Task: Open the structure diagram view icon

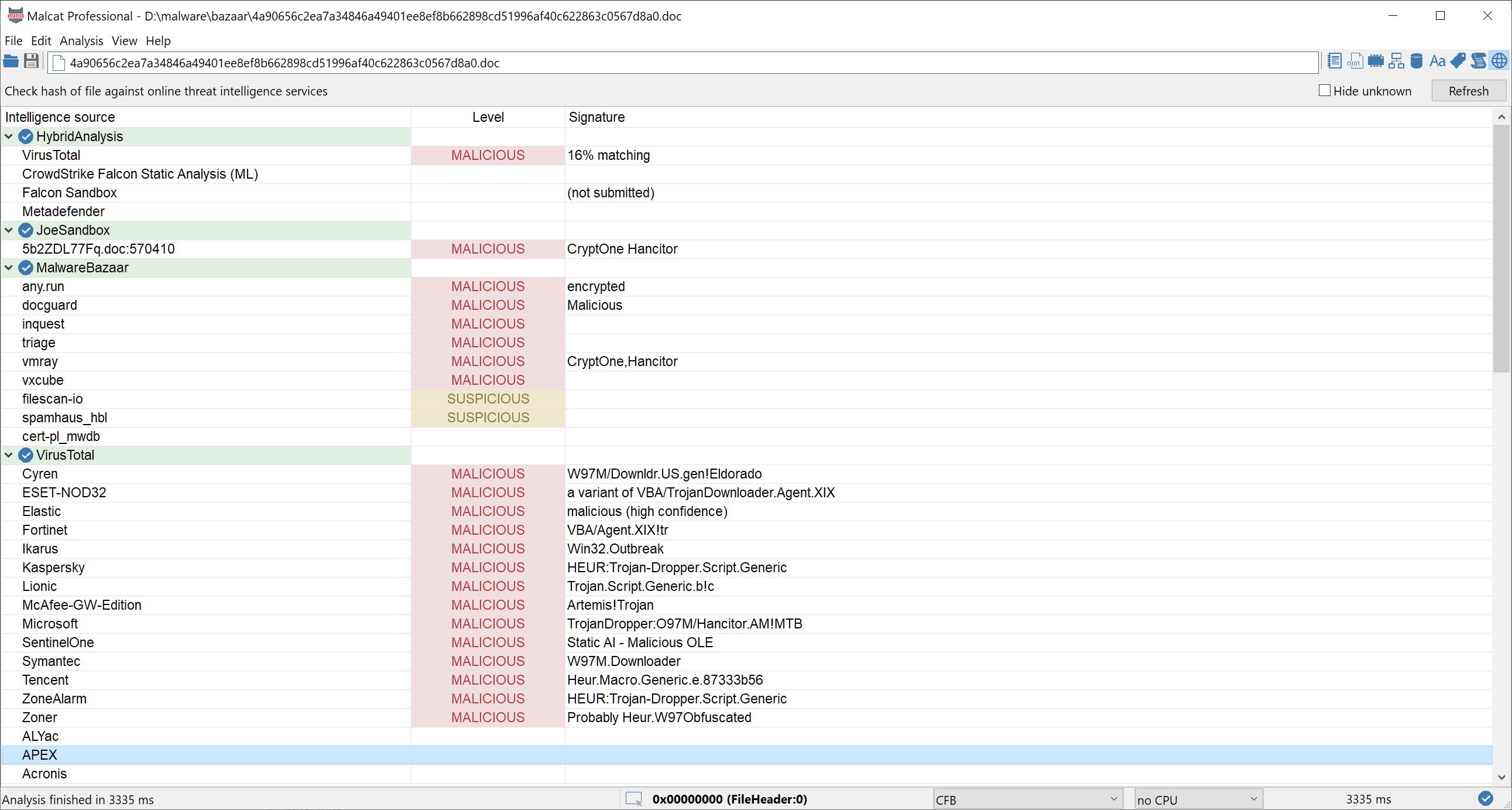Action: coord(1396,61)
